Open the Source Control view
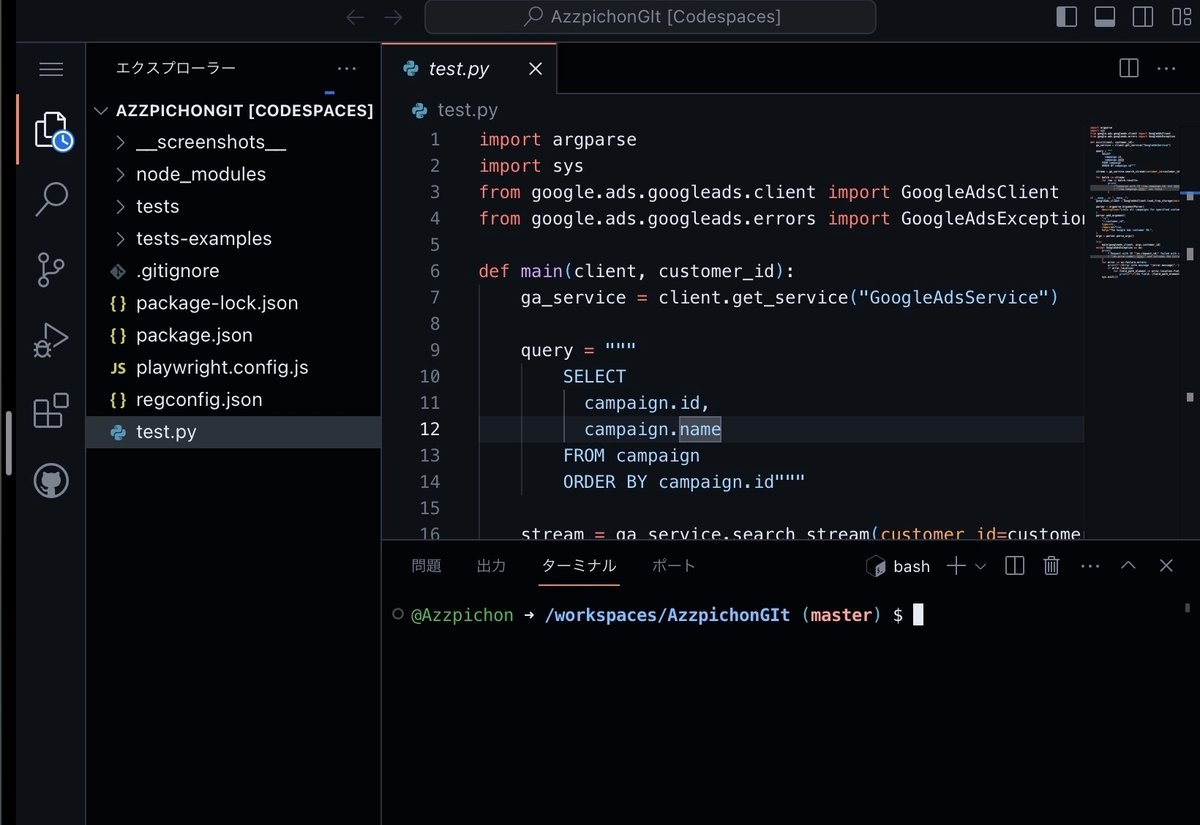 pyautogui.click(x=50, y=269)
